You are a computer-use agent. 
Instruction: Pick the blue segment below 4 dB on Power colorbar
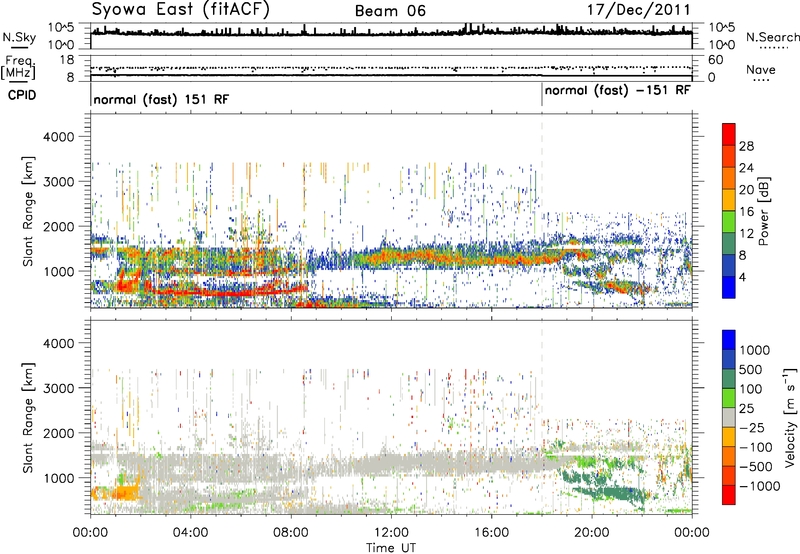pos(729,288)
